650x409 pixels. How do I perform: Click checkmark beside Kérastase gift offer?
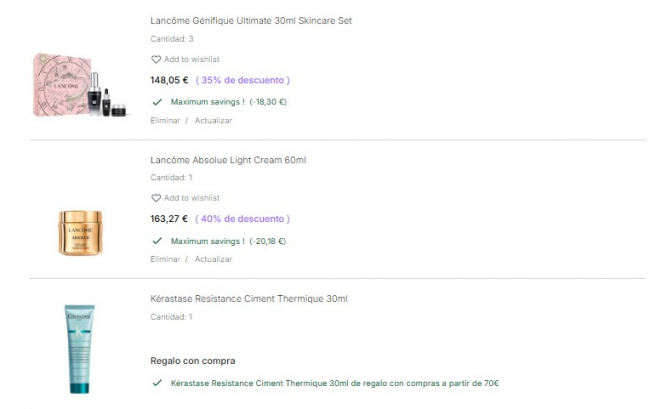[x=157, y=382]
